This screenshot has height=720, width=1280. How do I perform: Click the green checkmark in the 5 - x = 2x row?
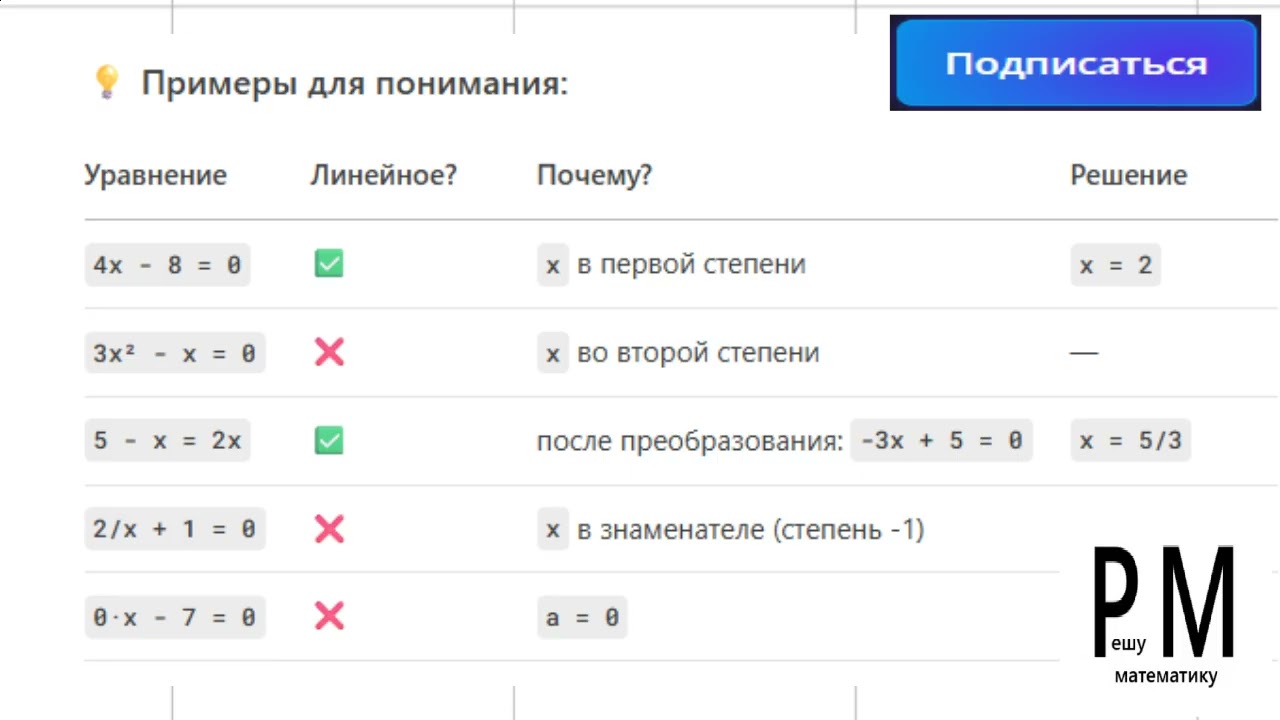coord(329,440)
